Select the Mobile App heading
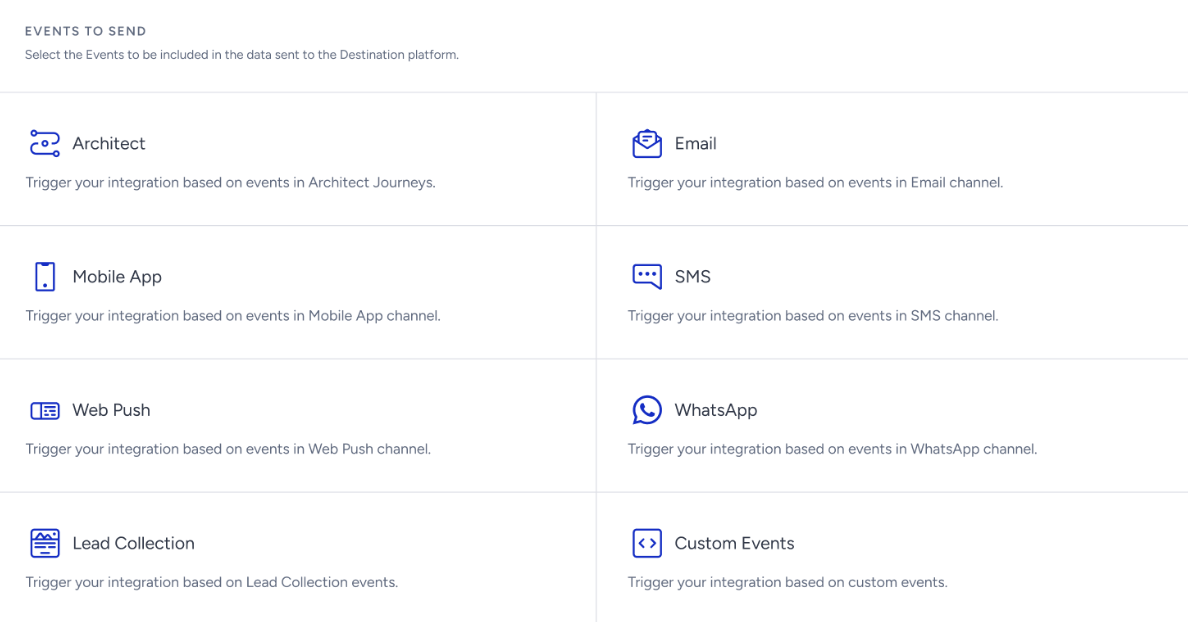Viewport: 1188px width, 622px height. coord(117,277)
